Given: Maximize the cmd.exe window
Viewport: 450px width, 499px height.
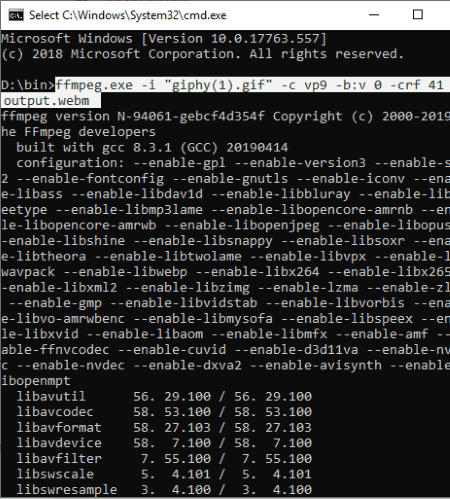Looking at the screenshot, I should [418, 15].
